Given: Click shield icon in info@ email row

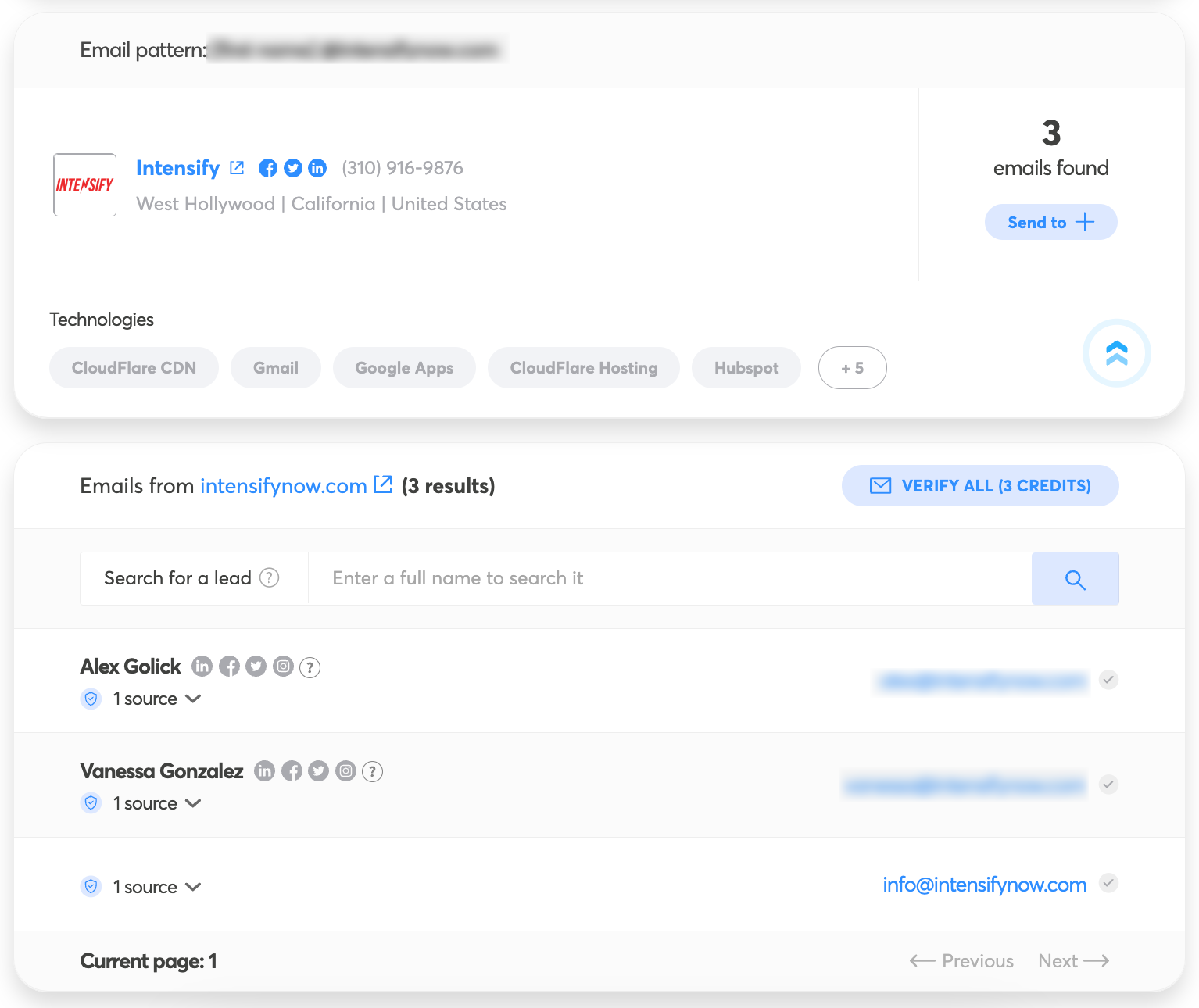Looking at the screenshot, I should pos(91,887).
